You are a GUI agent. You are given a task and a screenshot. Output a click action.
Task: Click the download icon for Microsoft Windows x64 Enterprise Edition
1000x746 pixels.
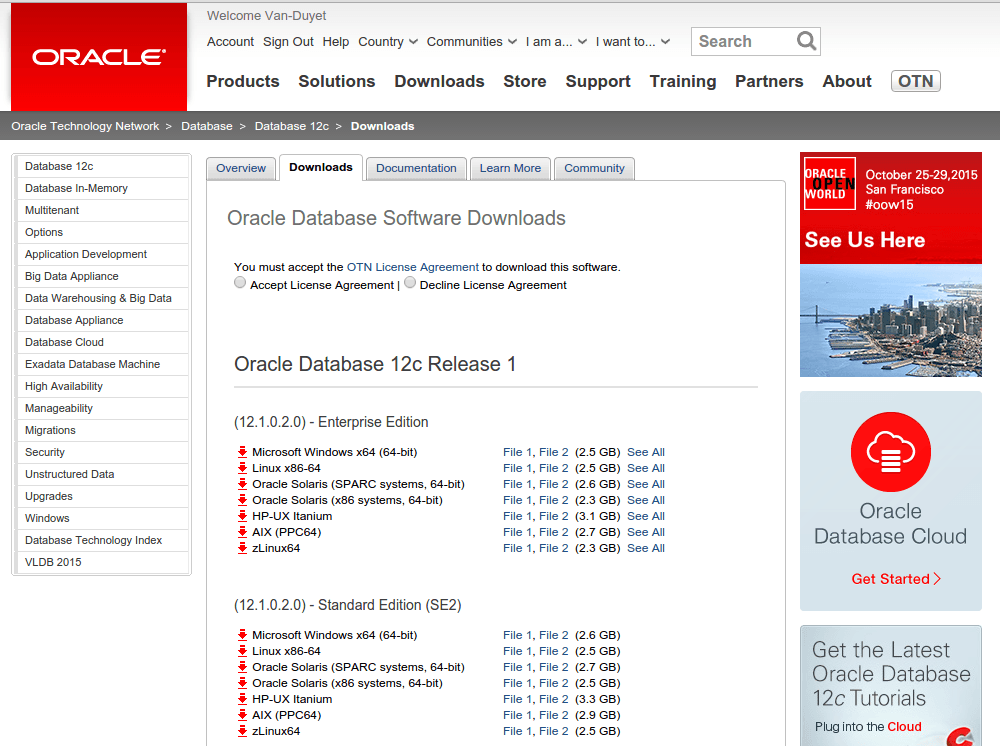(x=241, y=452)
